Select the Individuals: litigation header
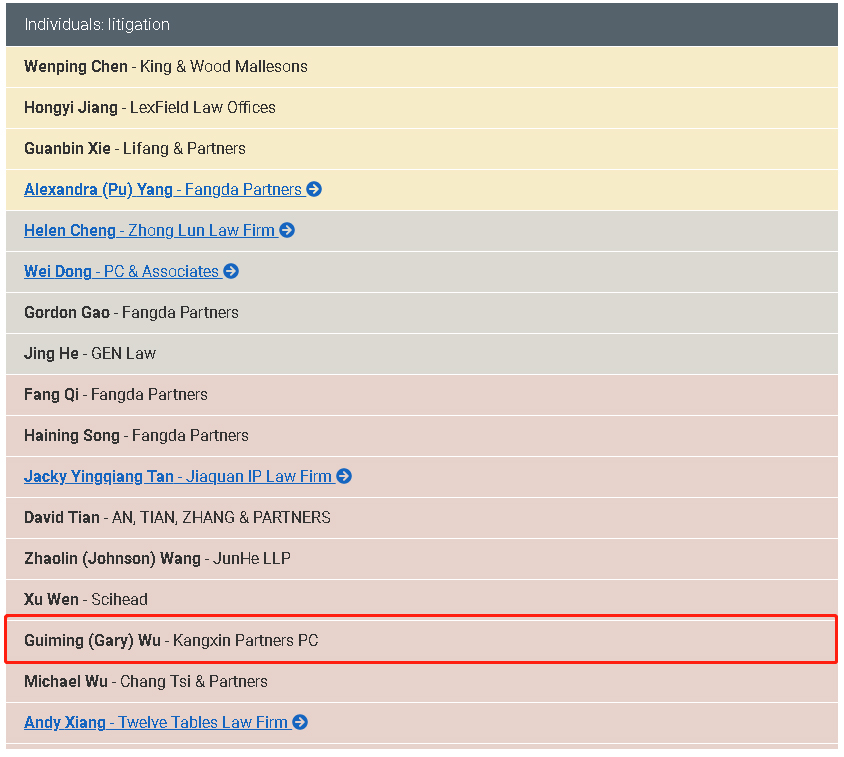844x757 pixels. tap(422, 25)
